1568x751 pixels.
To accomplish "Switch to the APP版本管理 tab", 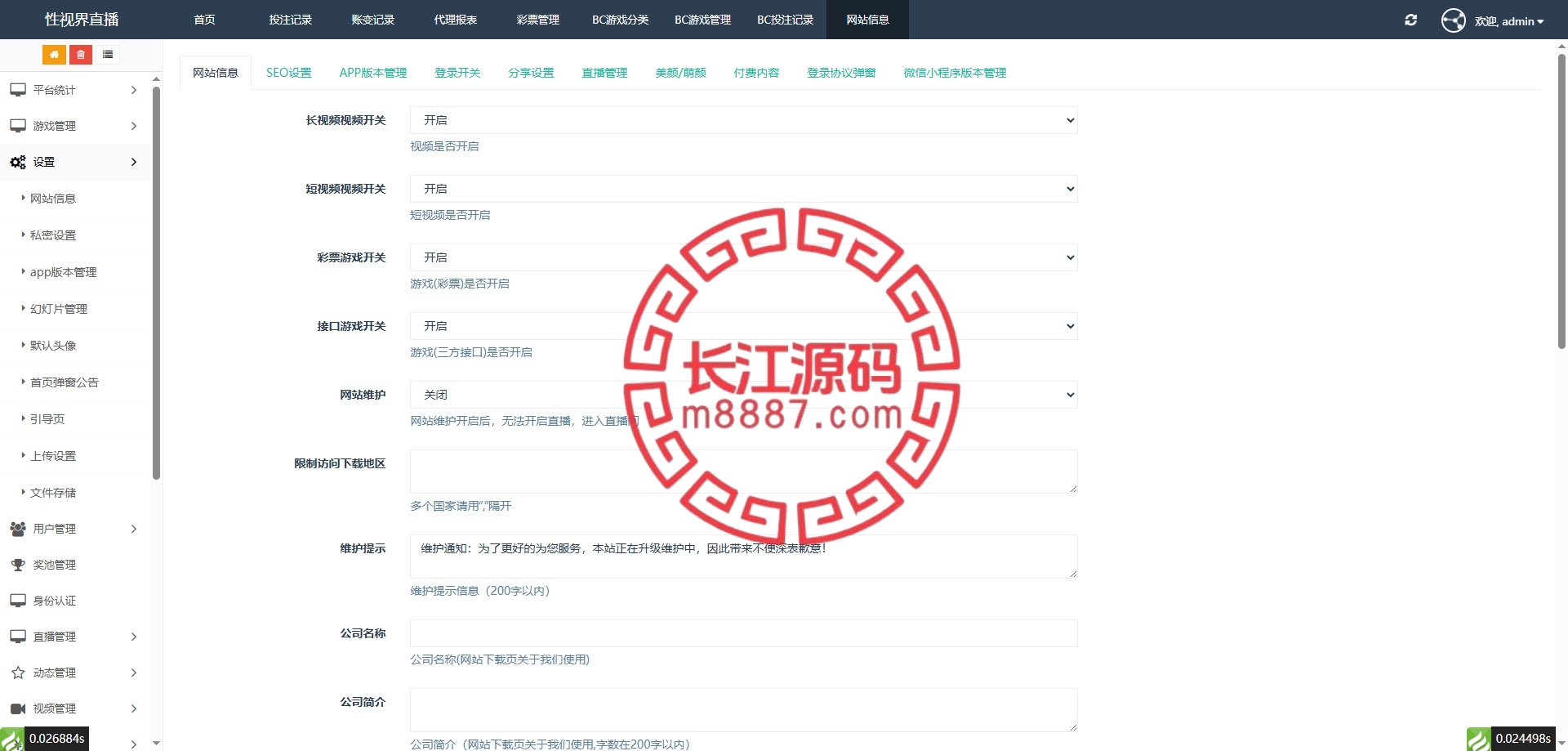I will tap(373, 73).
